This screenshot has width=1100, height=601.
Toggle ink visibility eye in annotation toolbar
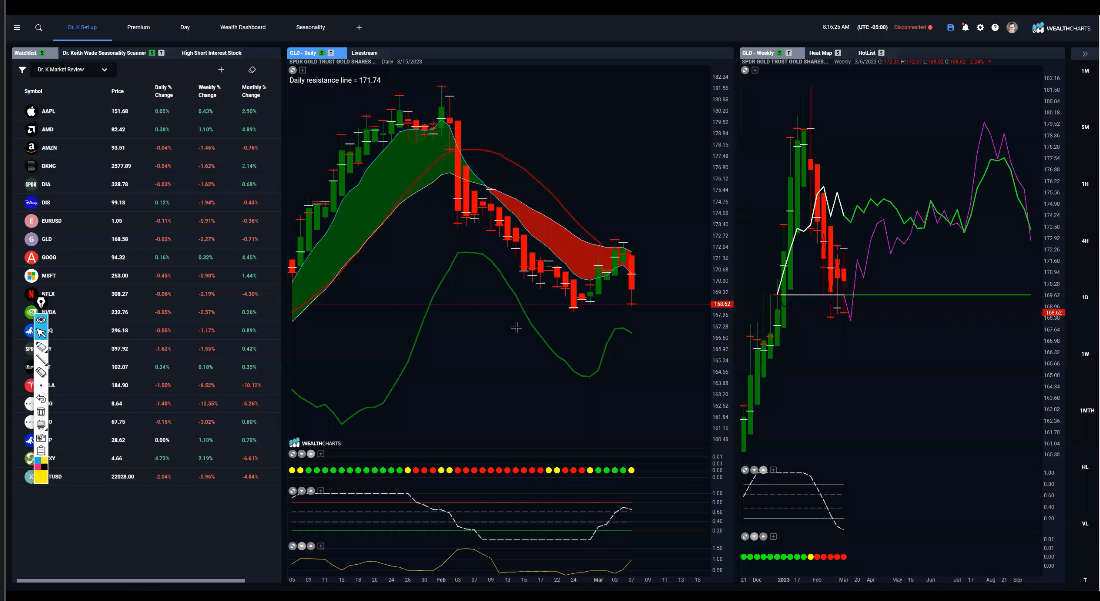pos(41,320)
